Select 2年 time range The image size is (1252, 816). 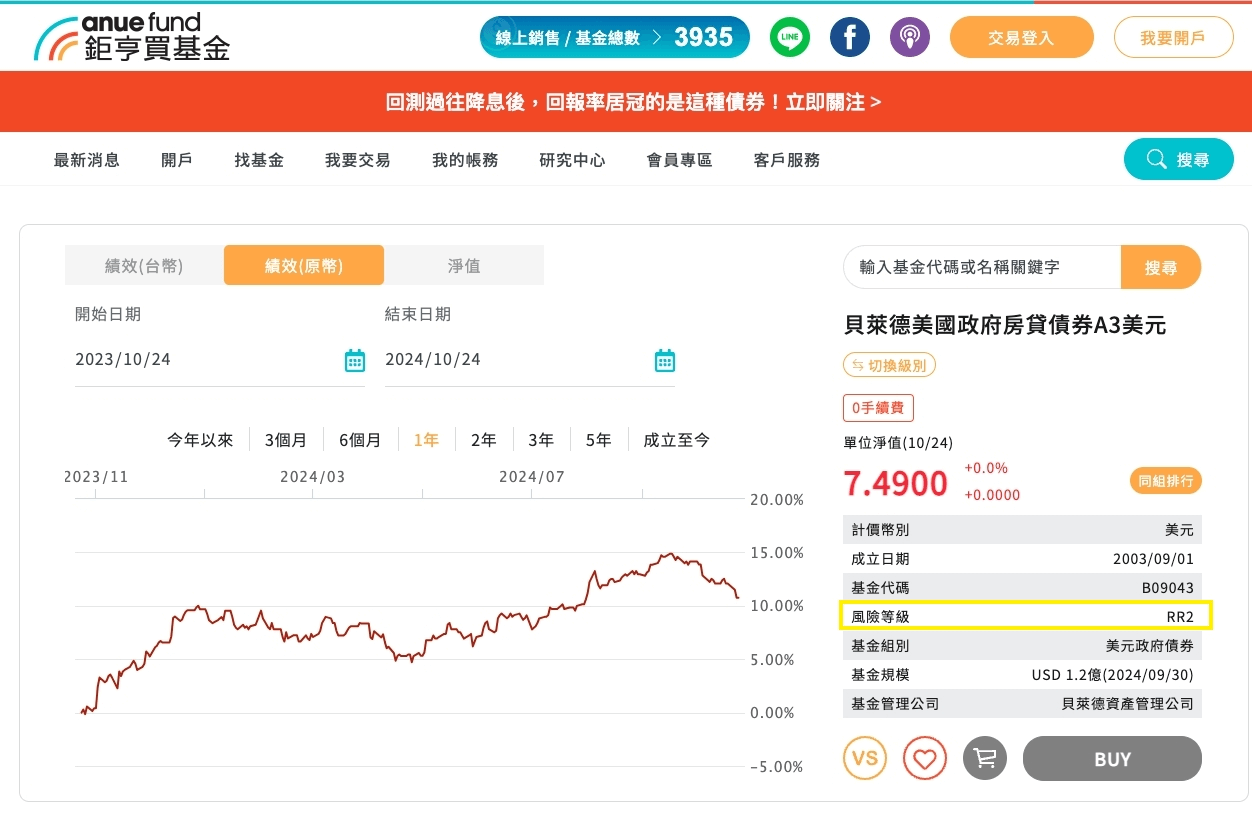pos(484,440)
